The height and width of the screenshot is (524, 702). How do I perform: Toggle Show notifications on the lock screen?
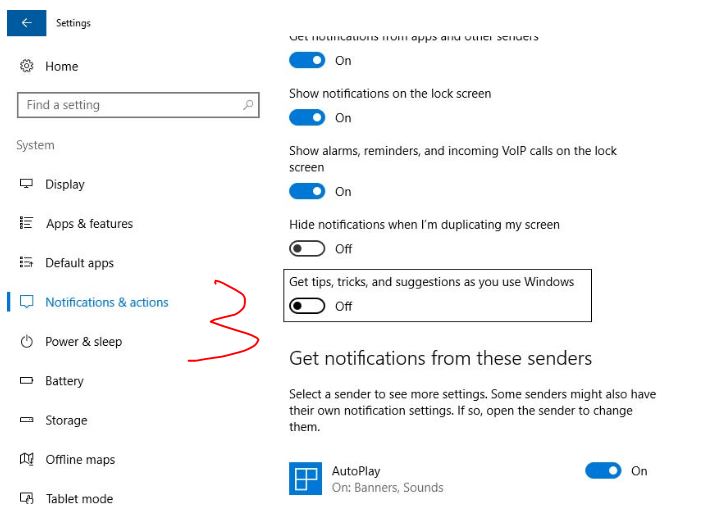click(x=307, y=118)
